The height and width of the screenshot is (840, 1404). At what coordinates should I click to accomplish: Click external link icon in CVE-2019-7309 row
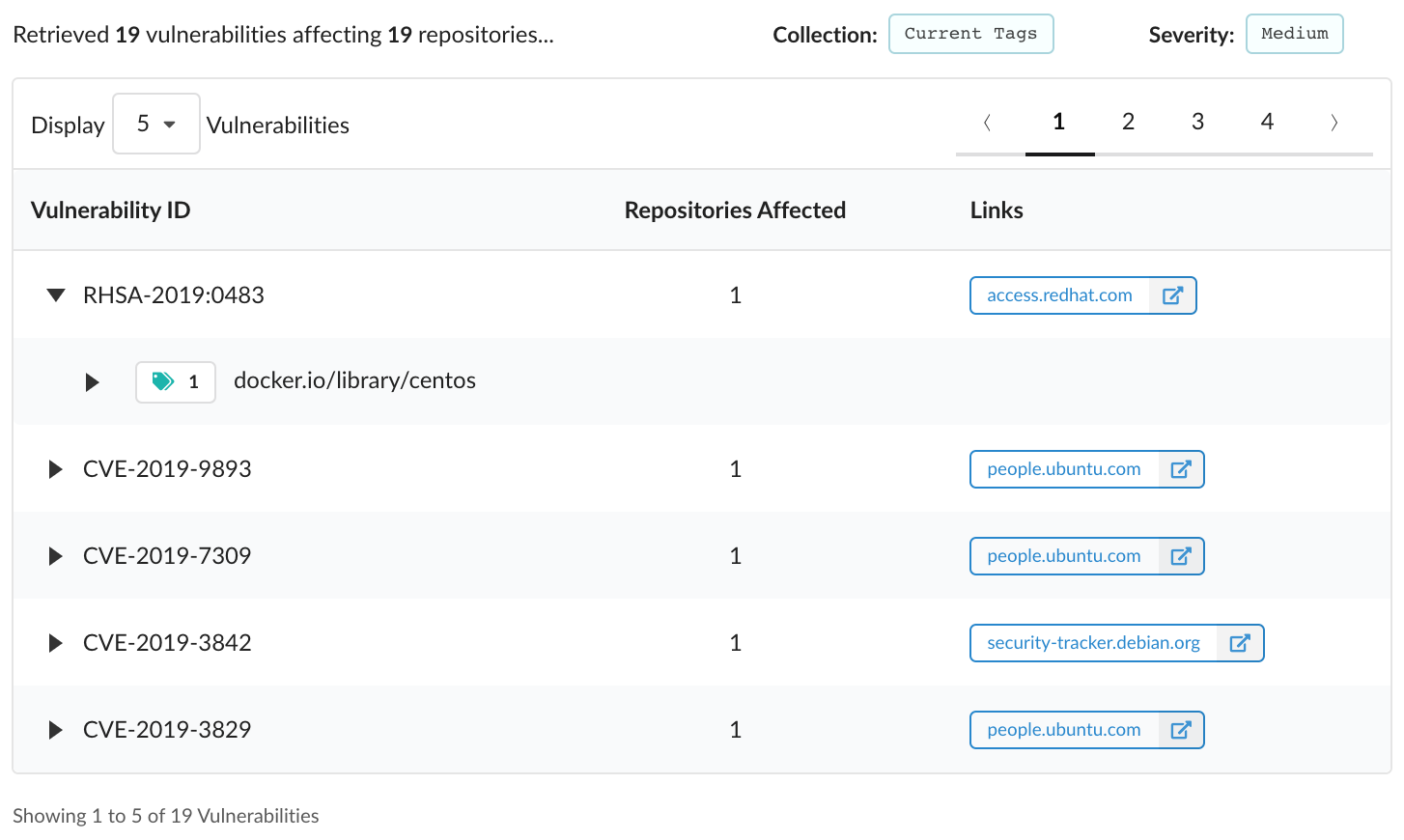[x=1180, y=556]
